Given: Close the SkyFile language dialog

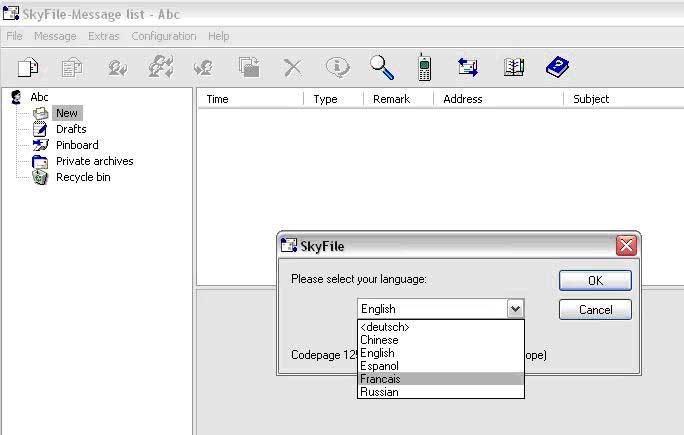Looking at the screenshot, I should click(x=626, y=246).
